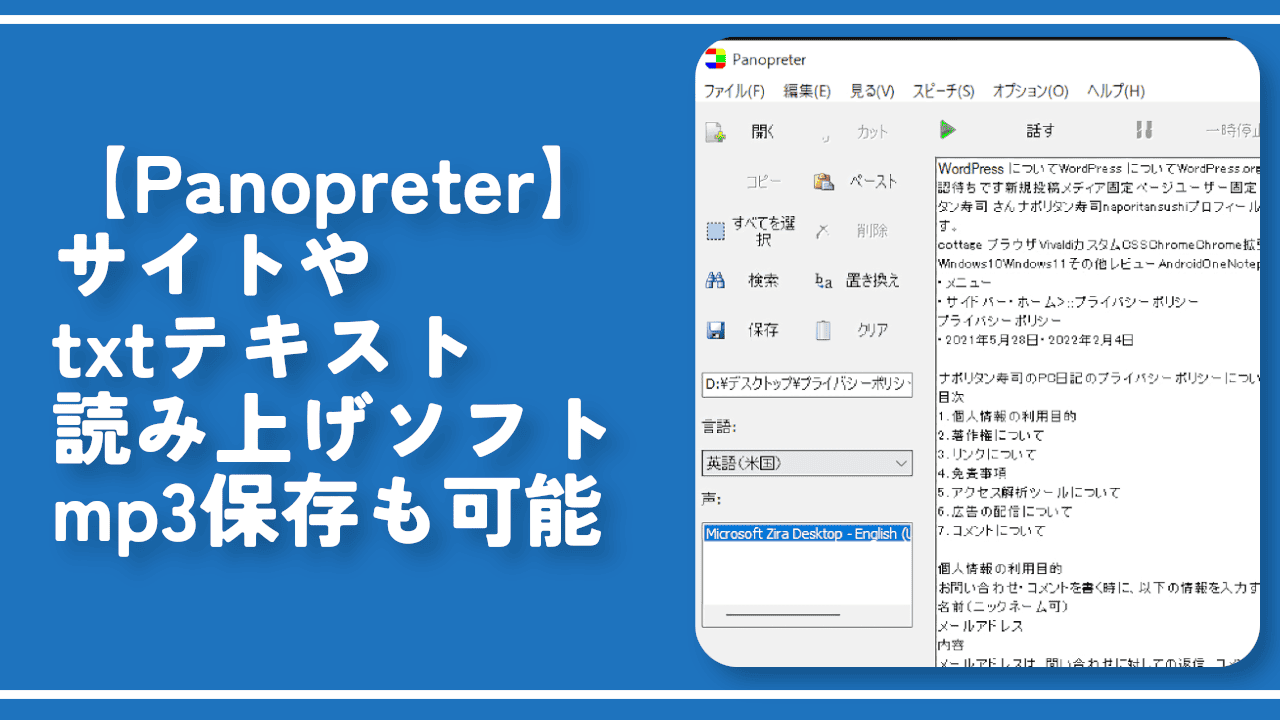
Task: Open the ファイル(F) menu
Action: click(x=734, y=91)
